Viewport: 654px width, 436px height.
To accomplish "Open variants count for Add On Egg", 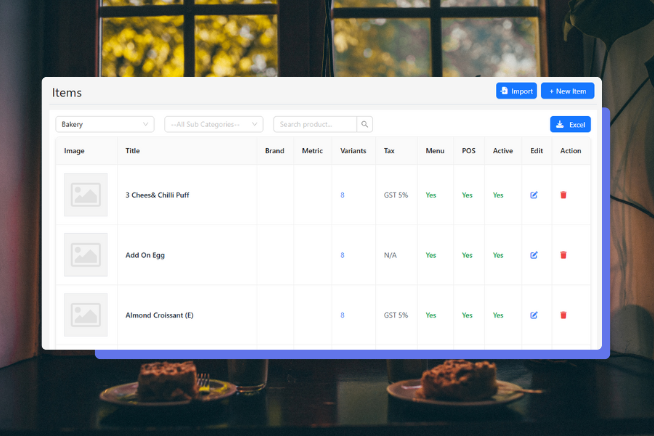I will [x=342, y=255].
